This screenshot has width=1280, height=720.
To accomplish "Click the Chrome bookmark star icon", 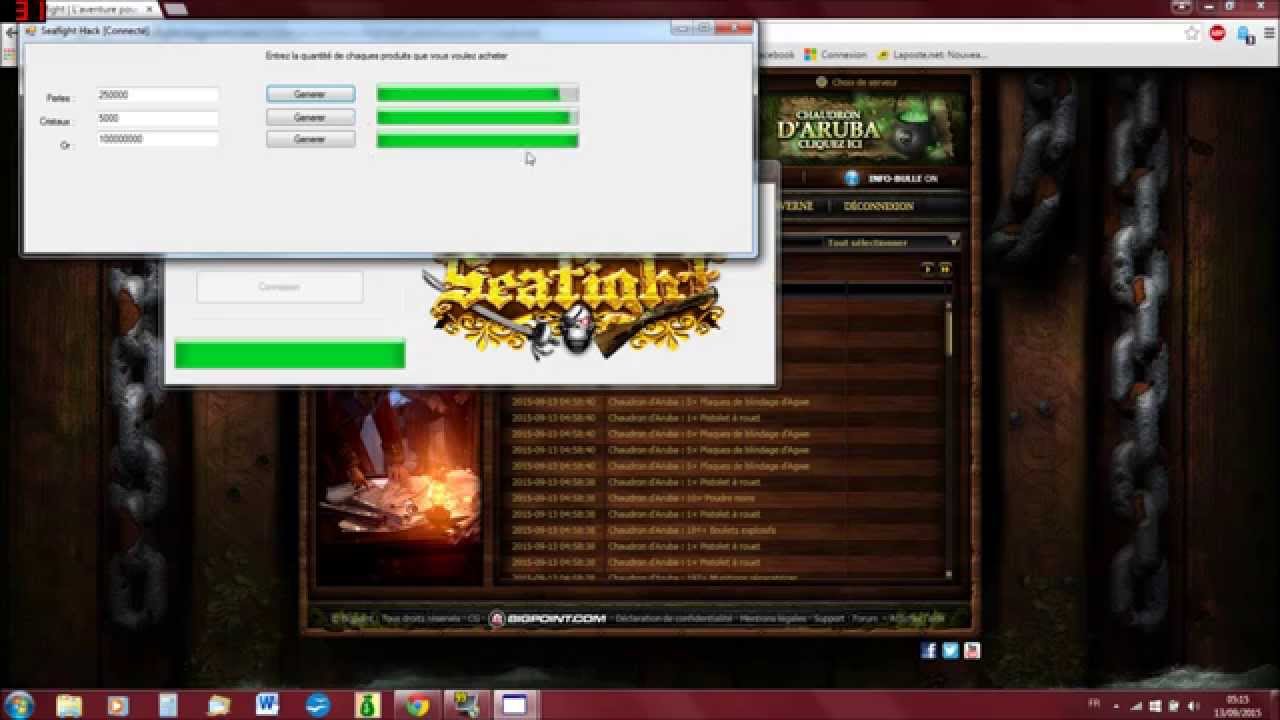I will (x=1192, y=33).
